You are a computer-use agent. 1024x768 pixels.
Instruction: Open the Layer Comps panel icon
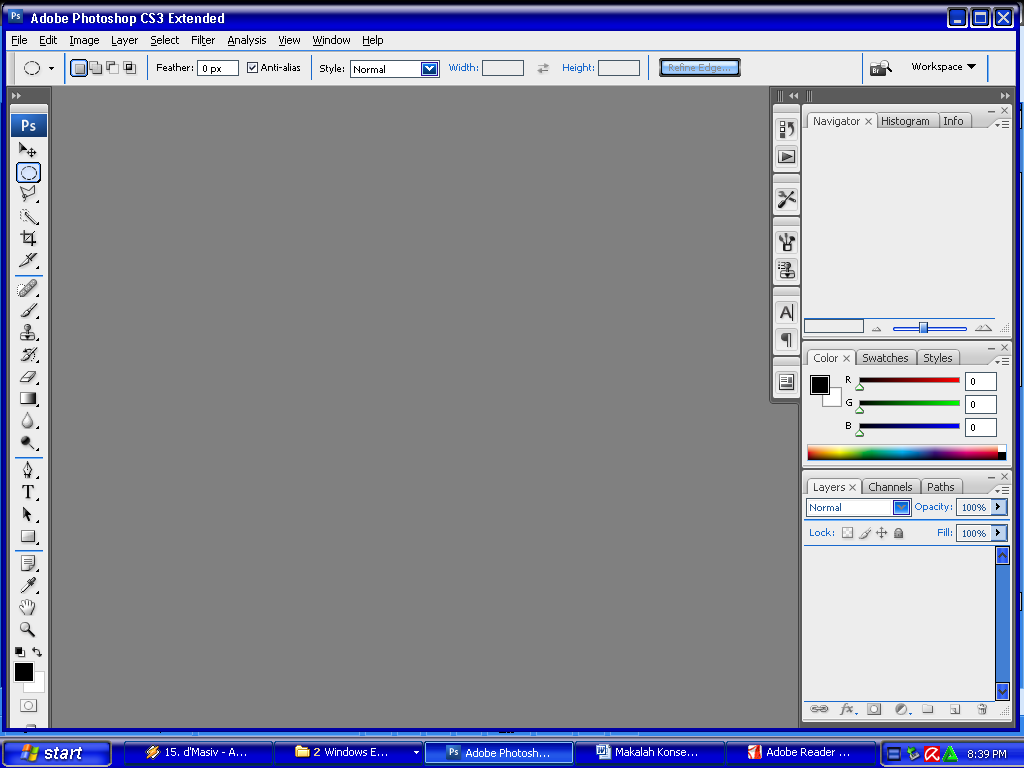click(x=786, y=382)
